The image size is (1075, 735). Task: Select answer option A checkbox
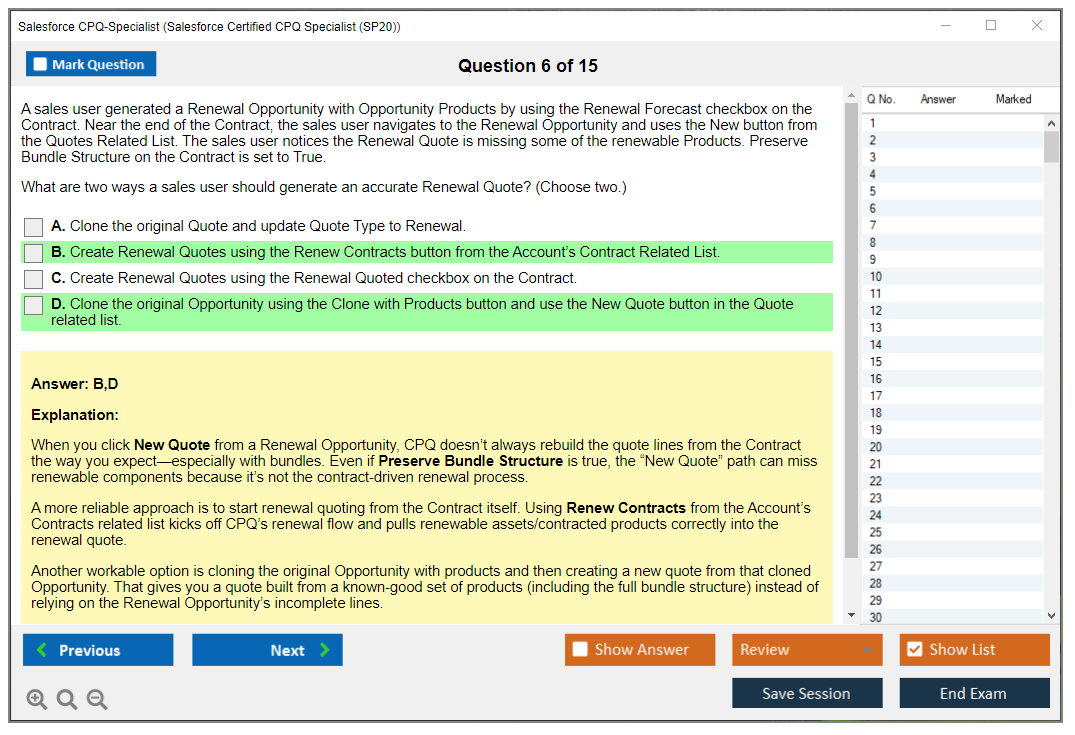33,227
